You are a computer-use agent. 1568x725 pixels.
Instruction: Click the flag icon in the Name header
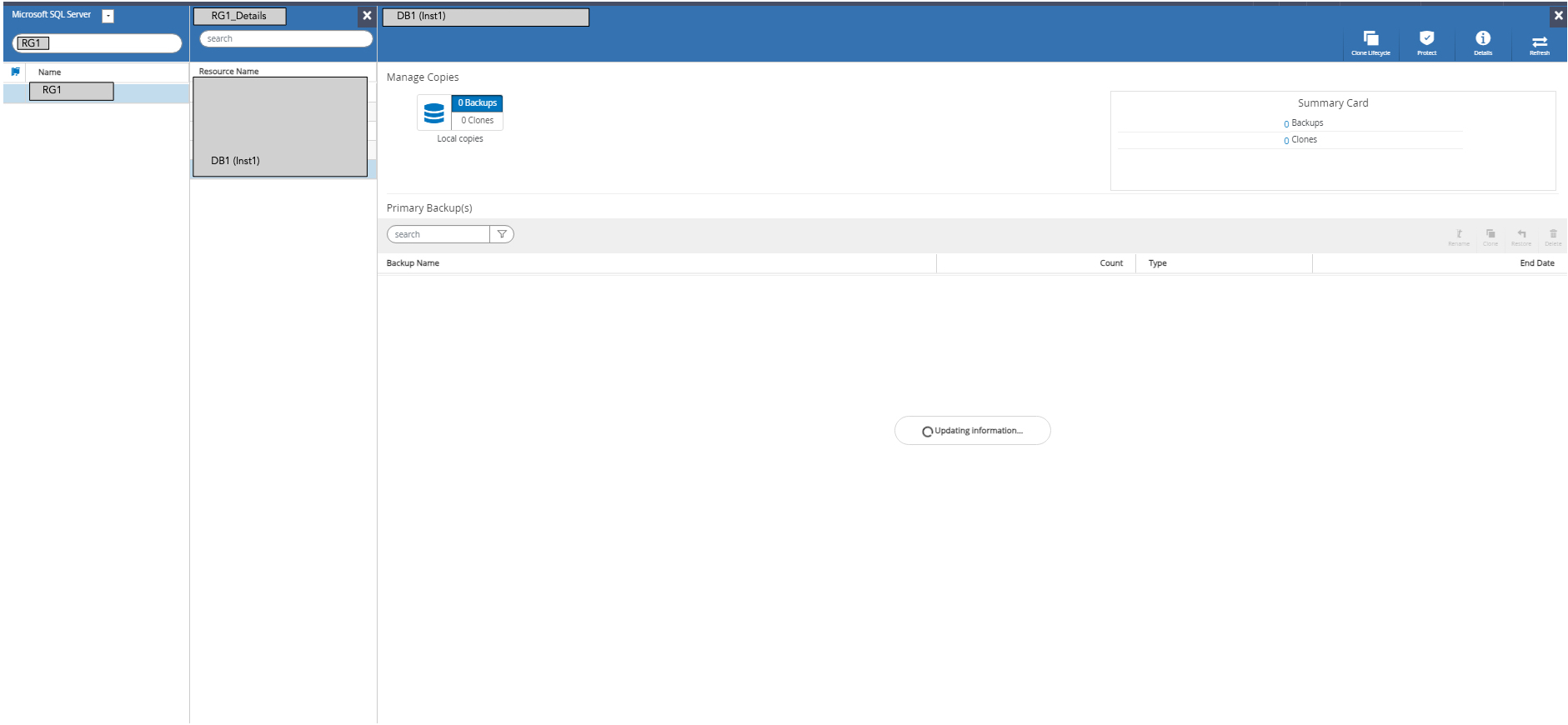click(x=16, y=72)
